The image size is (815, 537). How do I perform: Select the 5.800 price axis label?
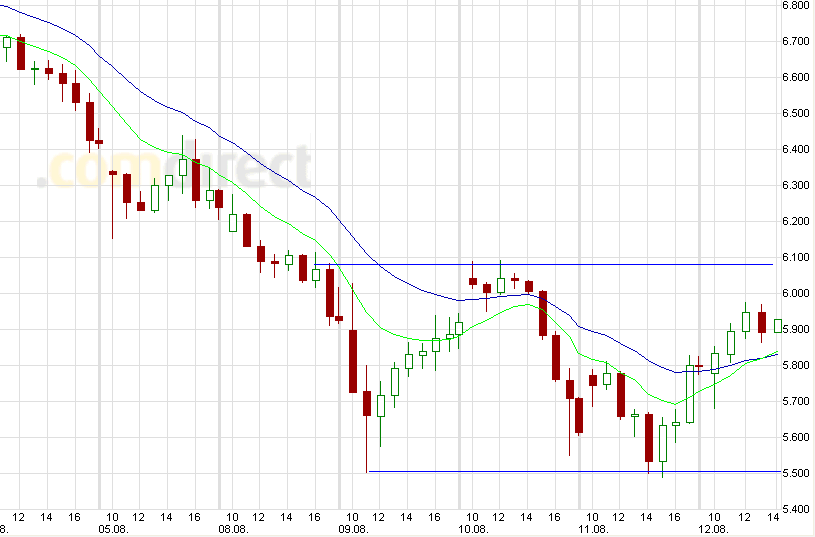point(796,365)
